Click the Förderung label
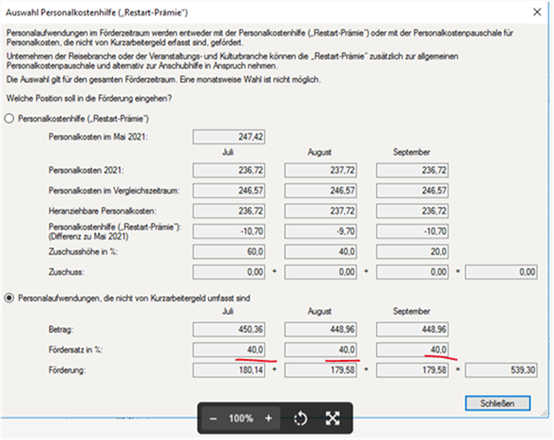 67,370
